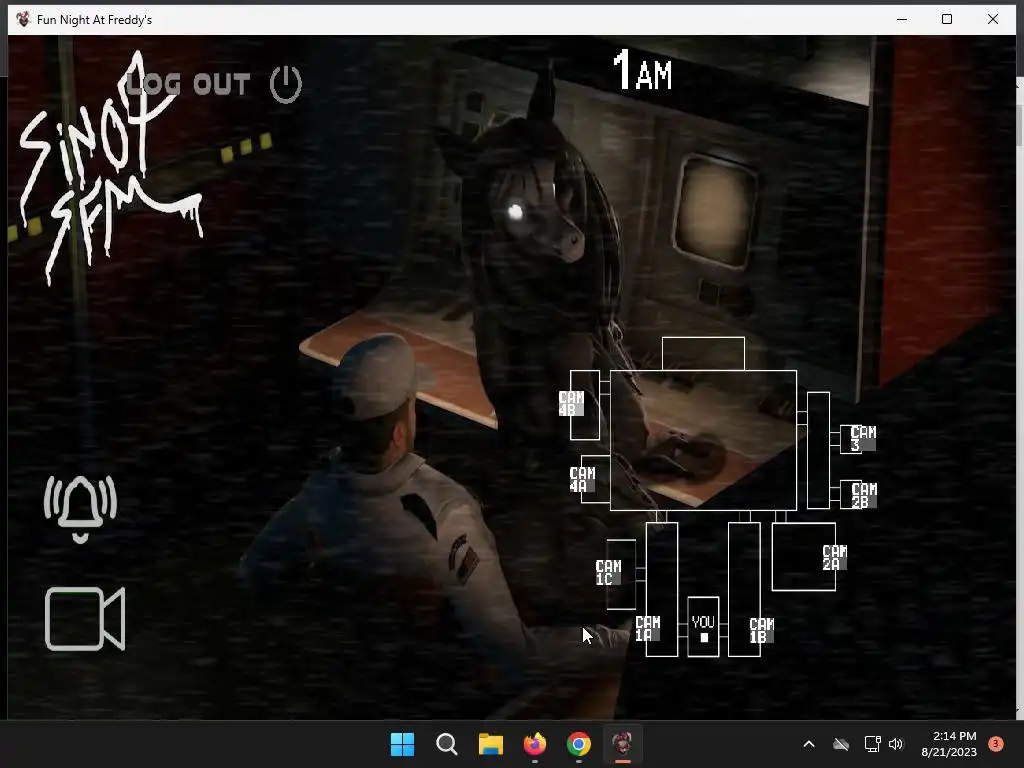Close the Fun Night At Freddy's window

[993, 20]
